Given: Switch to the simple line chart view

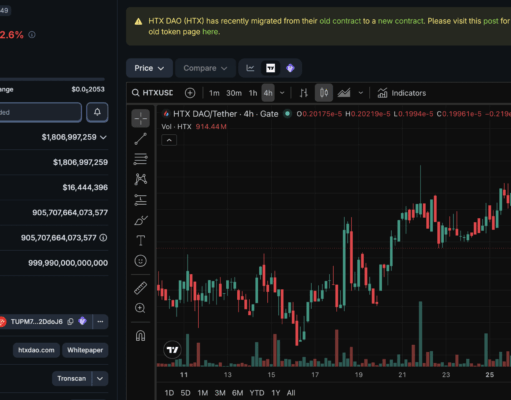Looking at the screenshot, I should coord(250,68).
